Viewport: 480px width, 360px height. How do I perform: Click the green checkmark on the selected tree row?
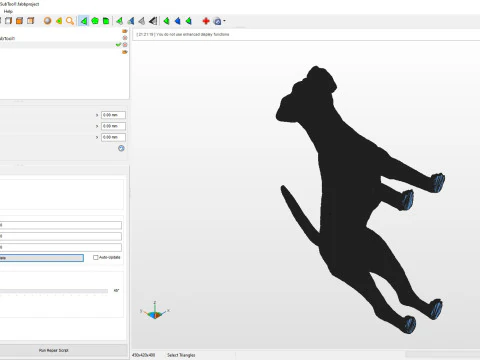click(118, 44)
